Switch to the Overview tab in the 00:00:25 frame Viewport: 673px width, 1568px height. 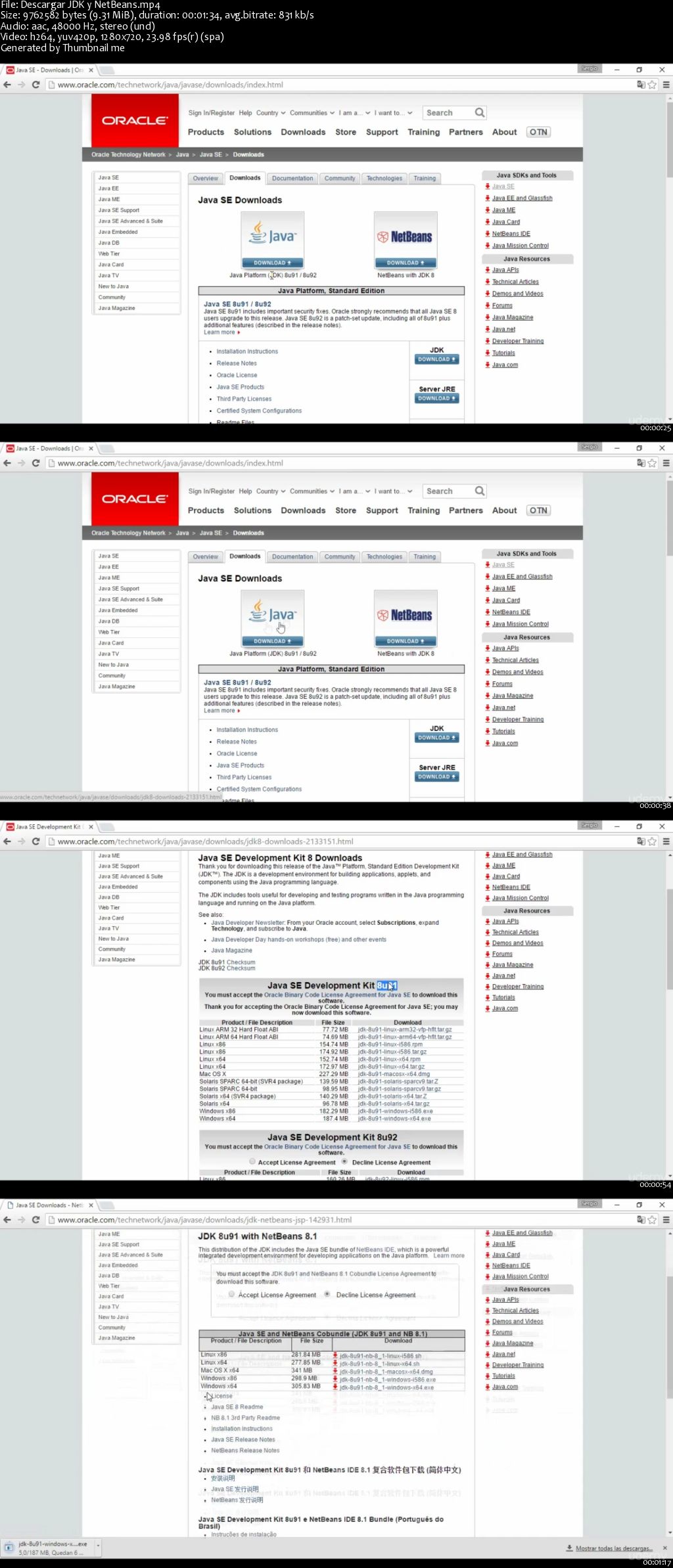click(x=205, y=179)
